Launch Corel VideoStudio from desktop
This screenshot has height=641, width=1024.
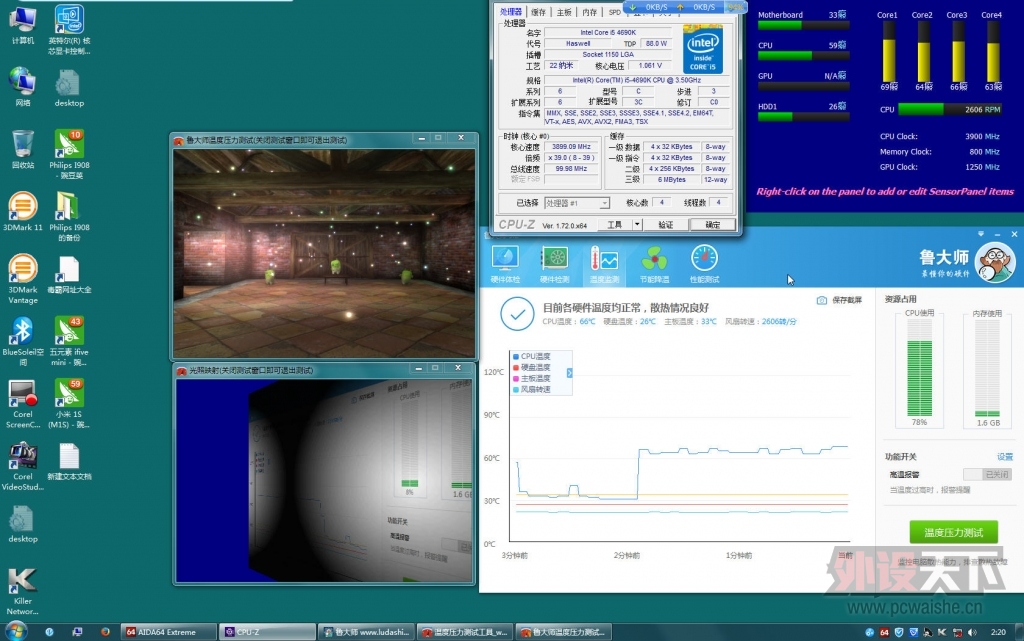tap(23, 466)
